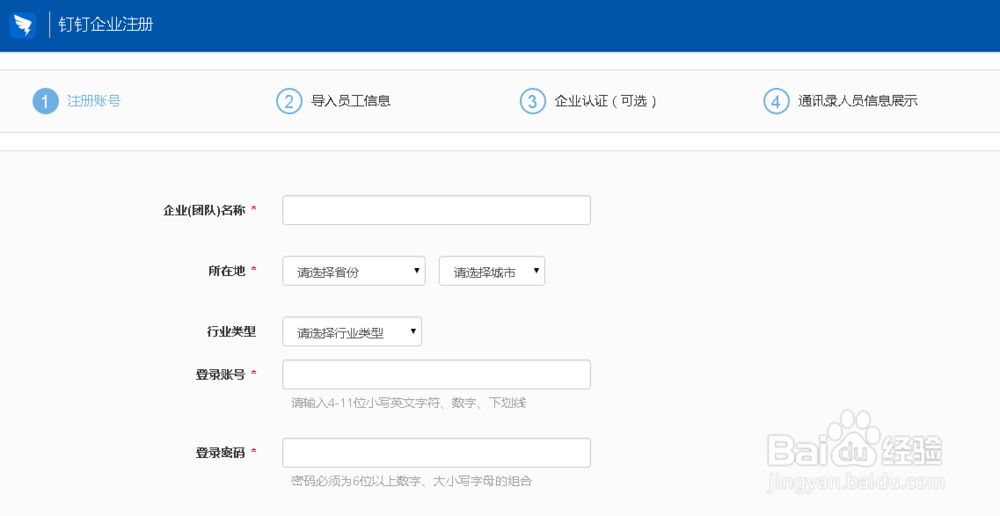Click the 所在地 field label
The width and height of the screenshot is (1000, 516).
[226, 270]
